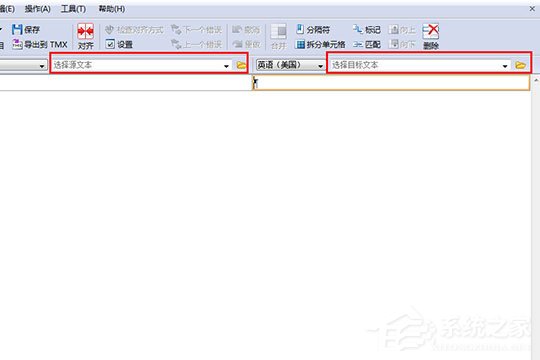The height and width of the screenshot is (360, 540).
Task: Jump to 上一个错误 previous error
Action: click(x=196, y=44)
